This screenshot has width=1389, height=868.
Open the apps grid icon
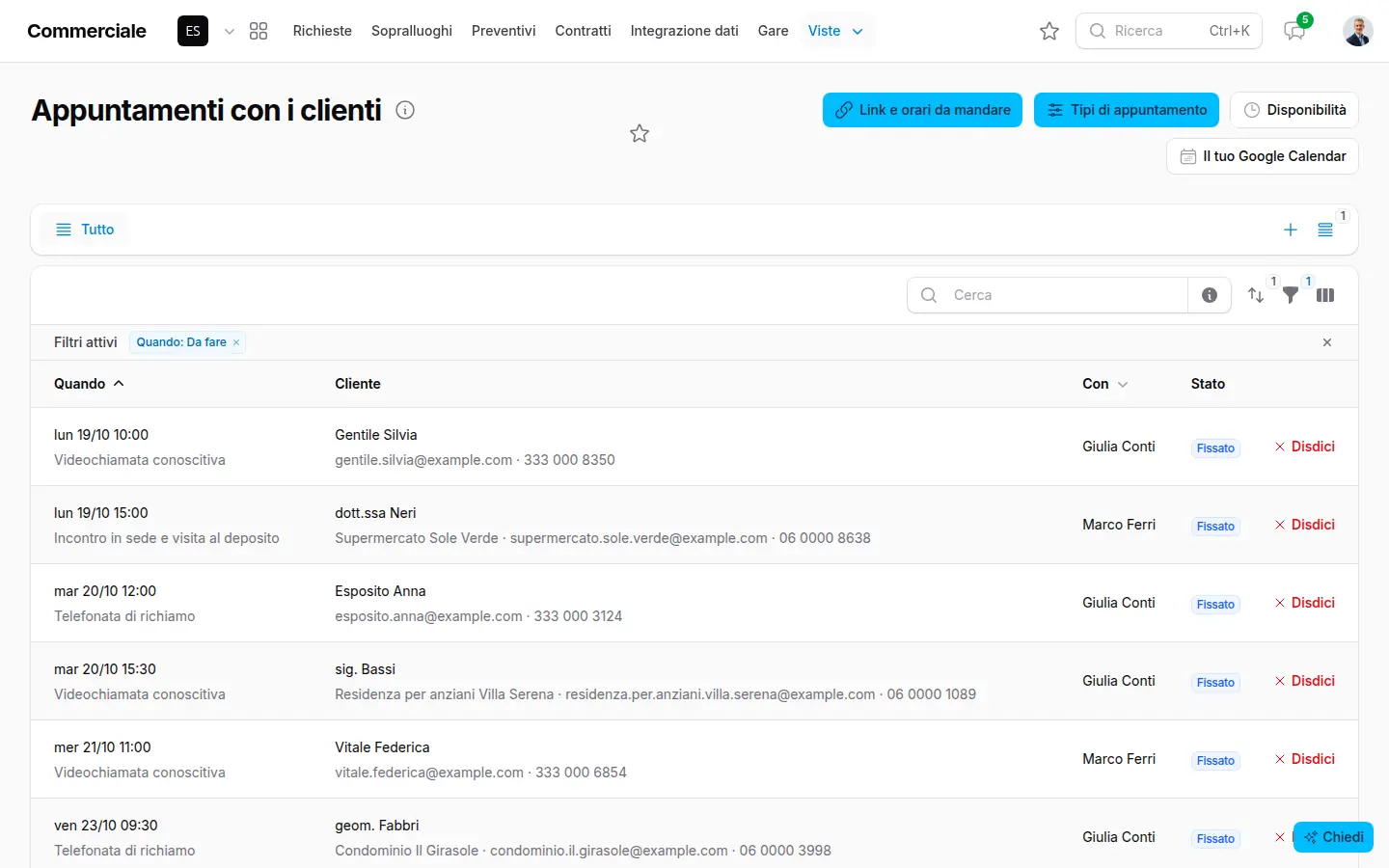258,31
